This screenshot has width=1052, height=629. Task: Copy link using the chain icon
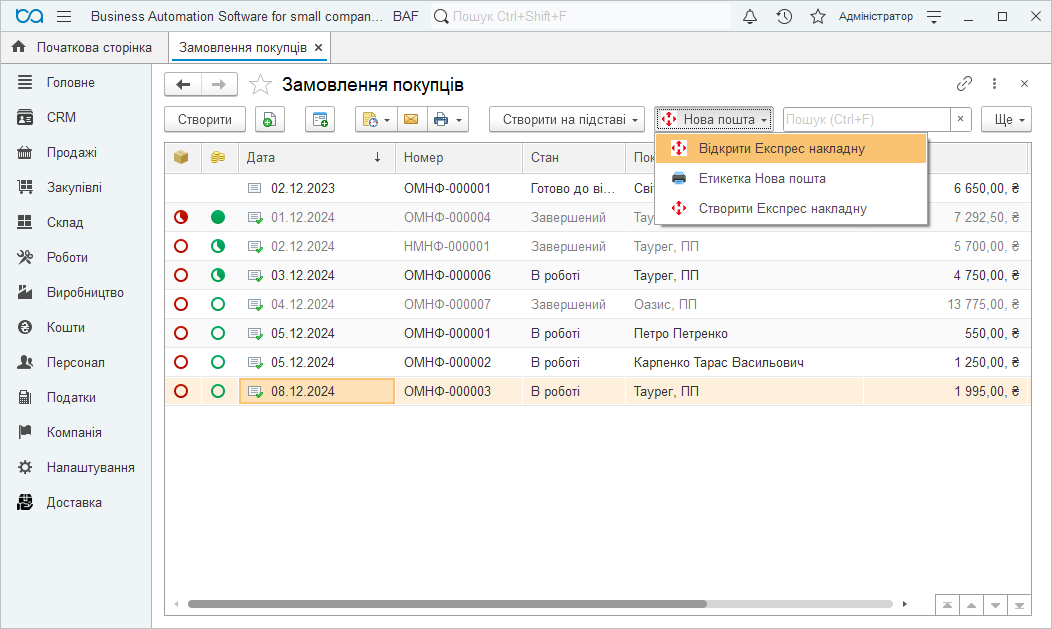coord(964,84)
